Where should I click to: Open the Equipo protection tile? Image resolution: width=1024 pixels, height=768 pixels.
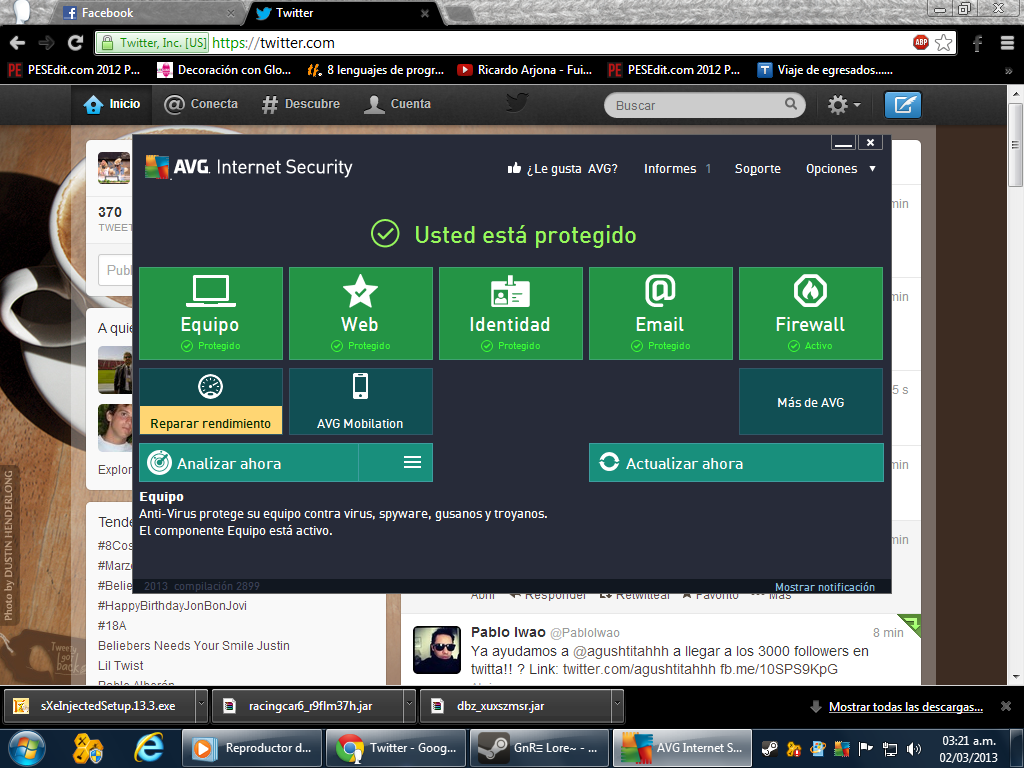(211, 313)
